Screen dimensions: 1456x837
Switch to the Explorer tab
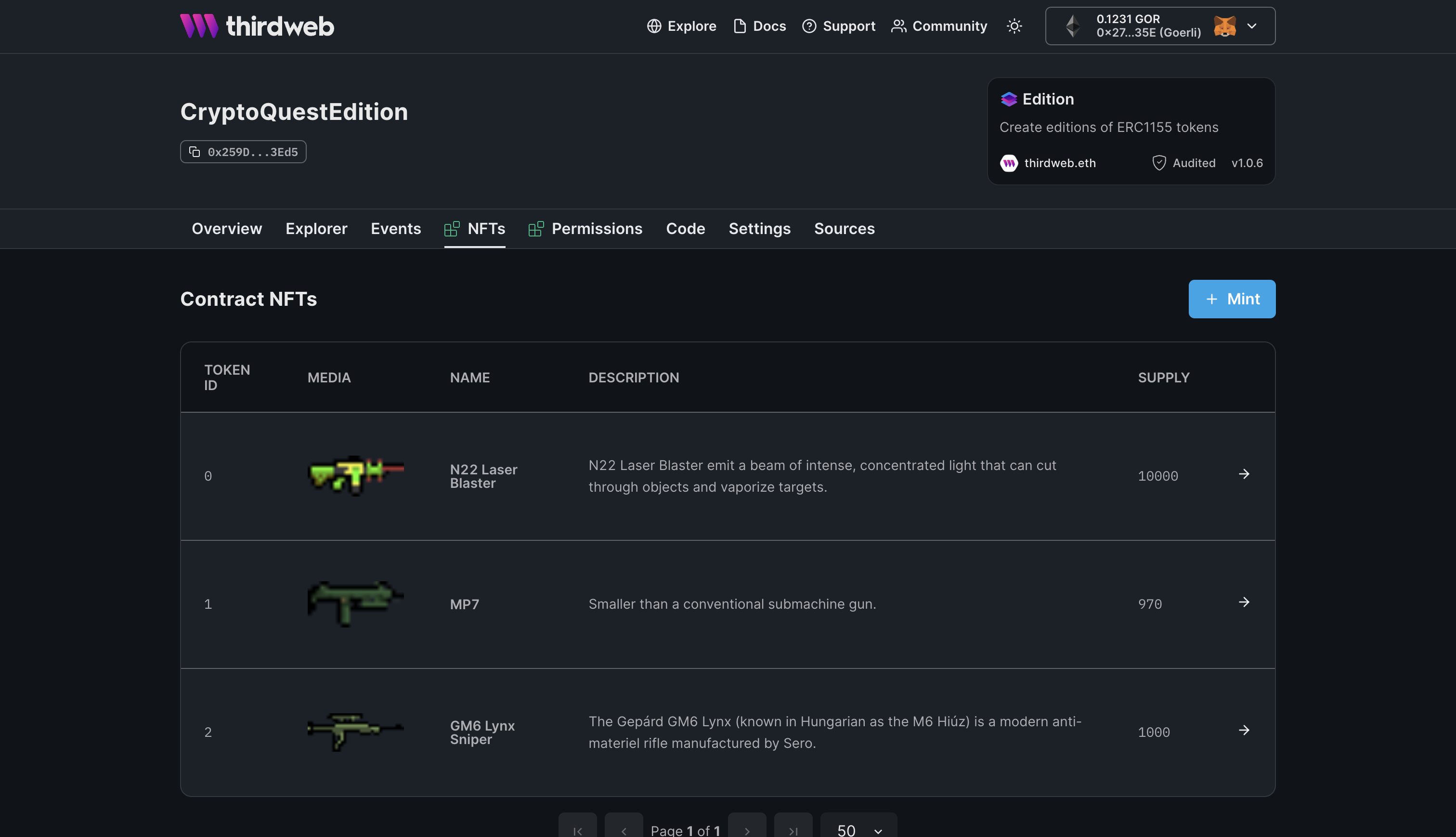[316, 229]
